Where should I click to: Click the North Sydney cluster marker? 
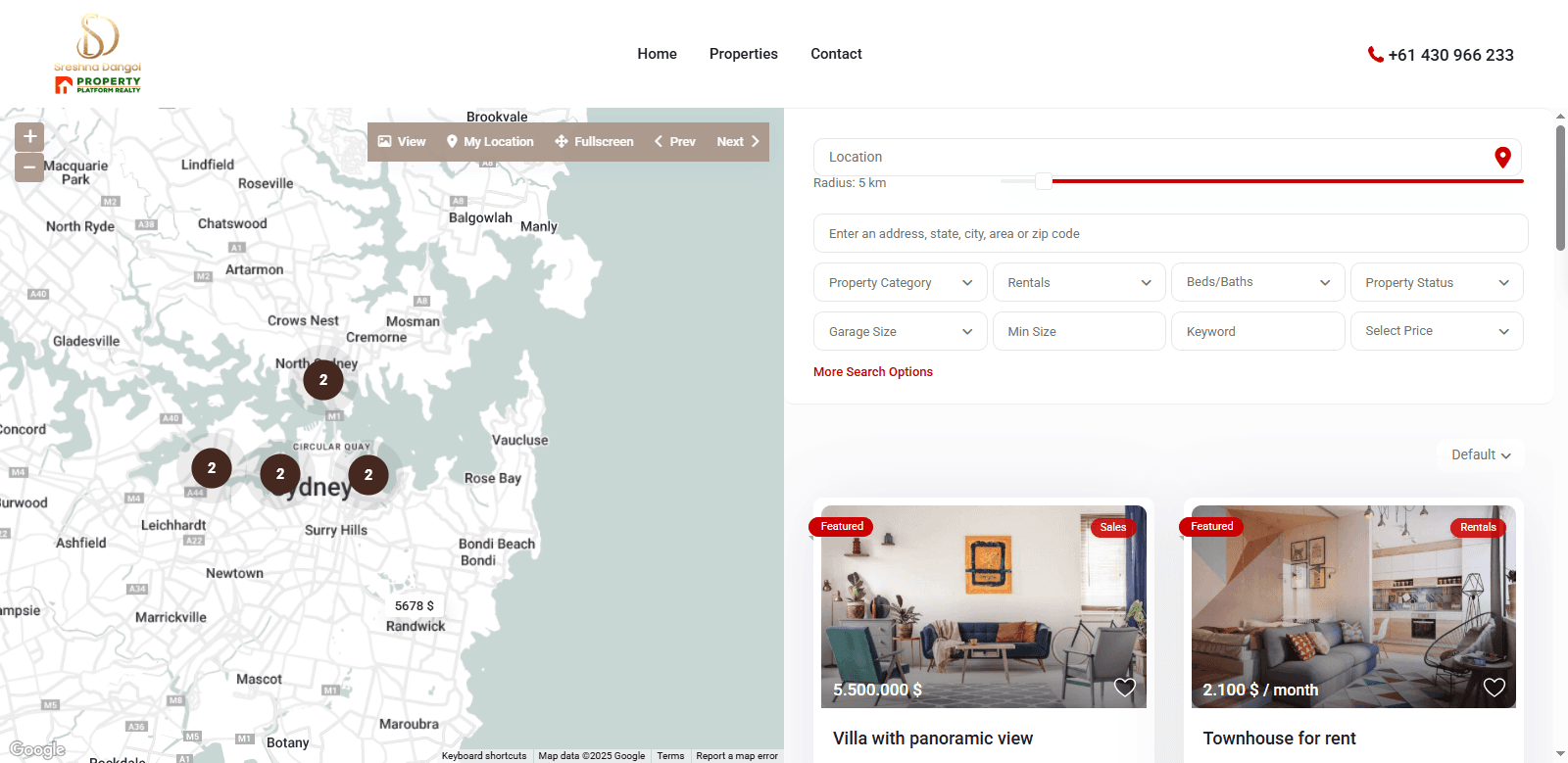click(323, 380)
